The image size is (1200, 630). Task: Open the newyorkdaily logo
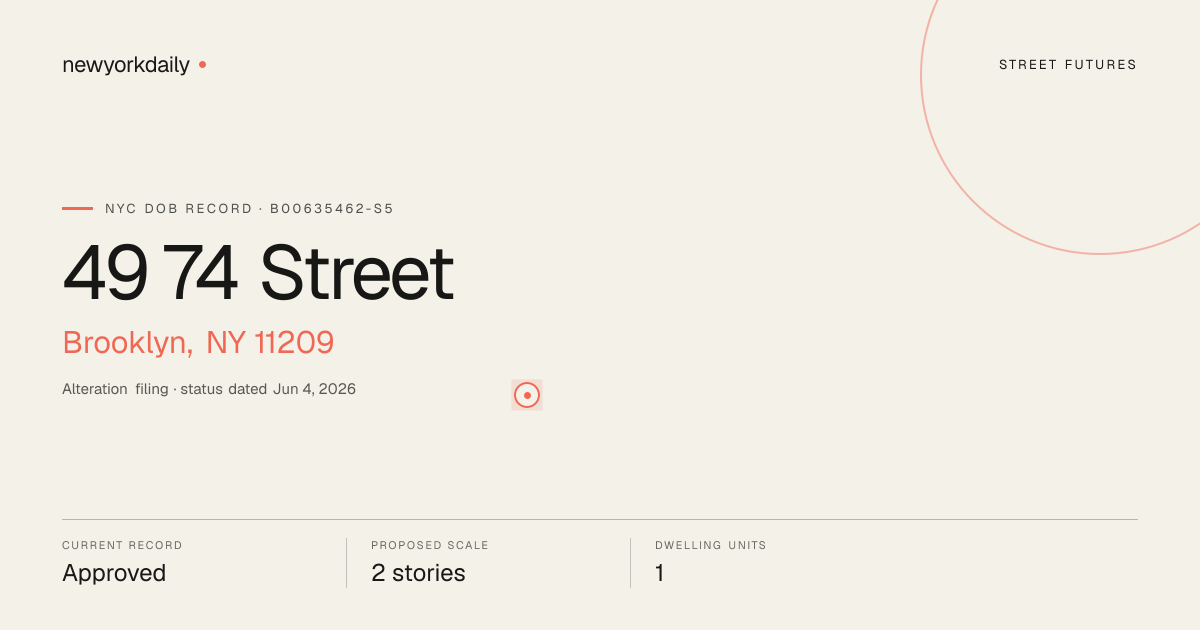pyautogui.click(x=126, y=65)
